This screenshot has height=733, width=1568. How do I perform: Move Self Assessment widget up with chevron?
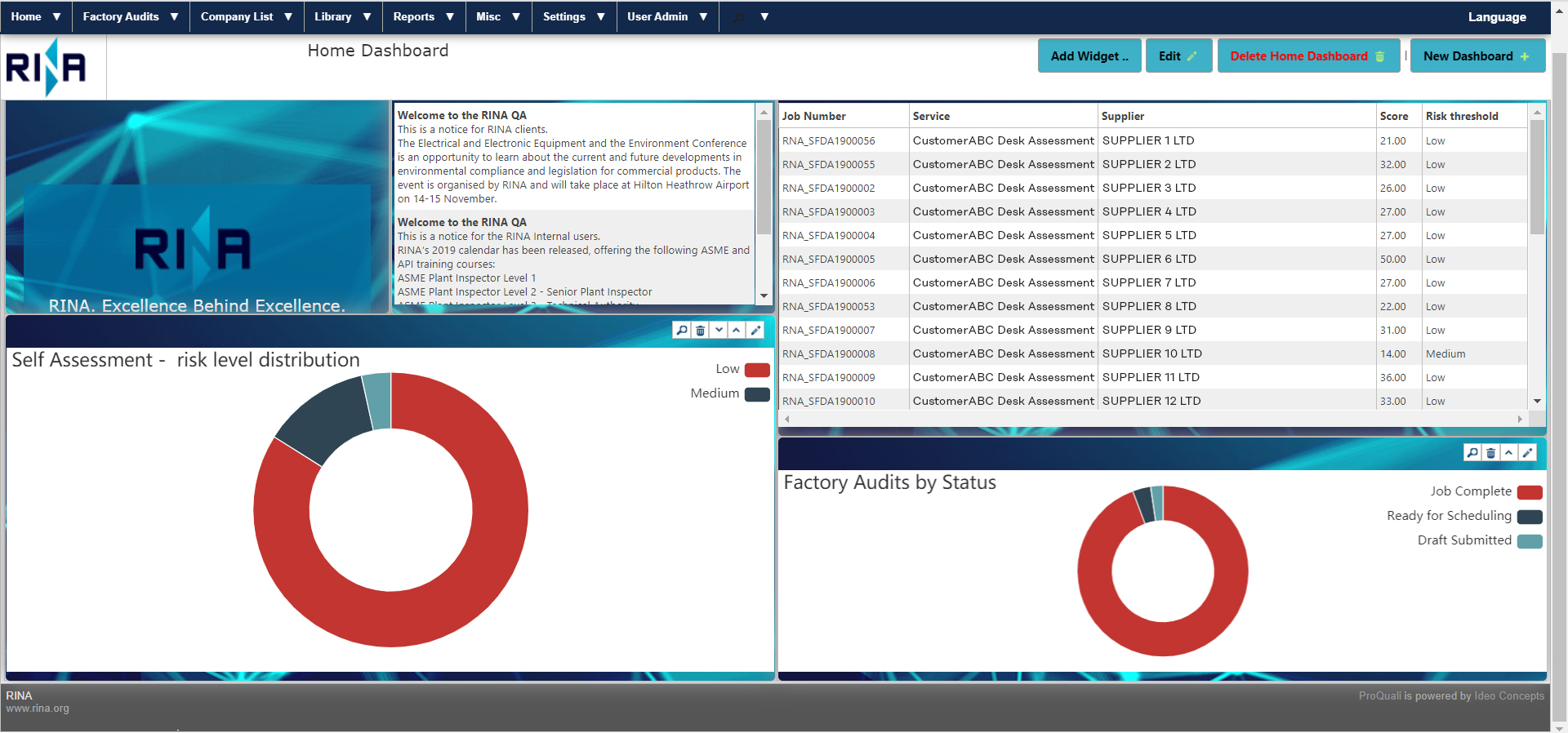pos(737,331)
